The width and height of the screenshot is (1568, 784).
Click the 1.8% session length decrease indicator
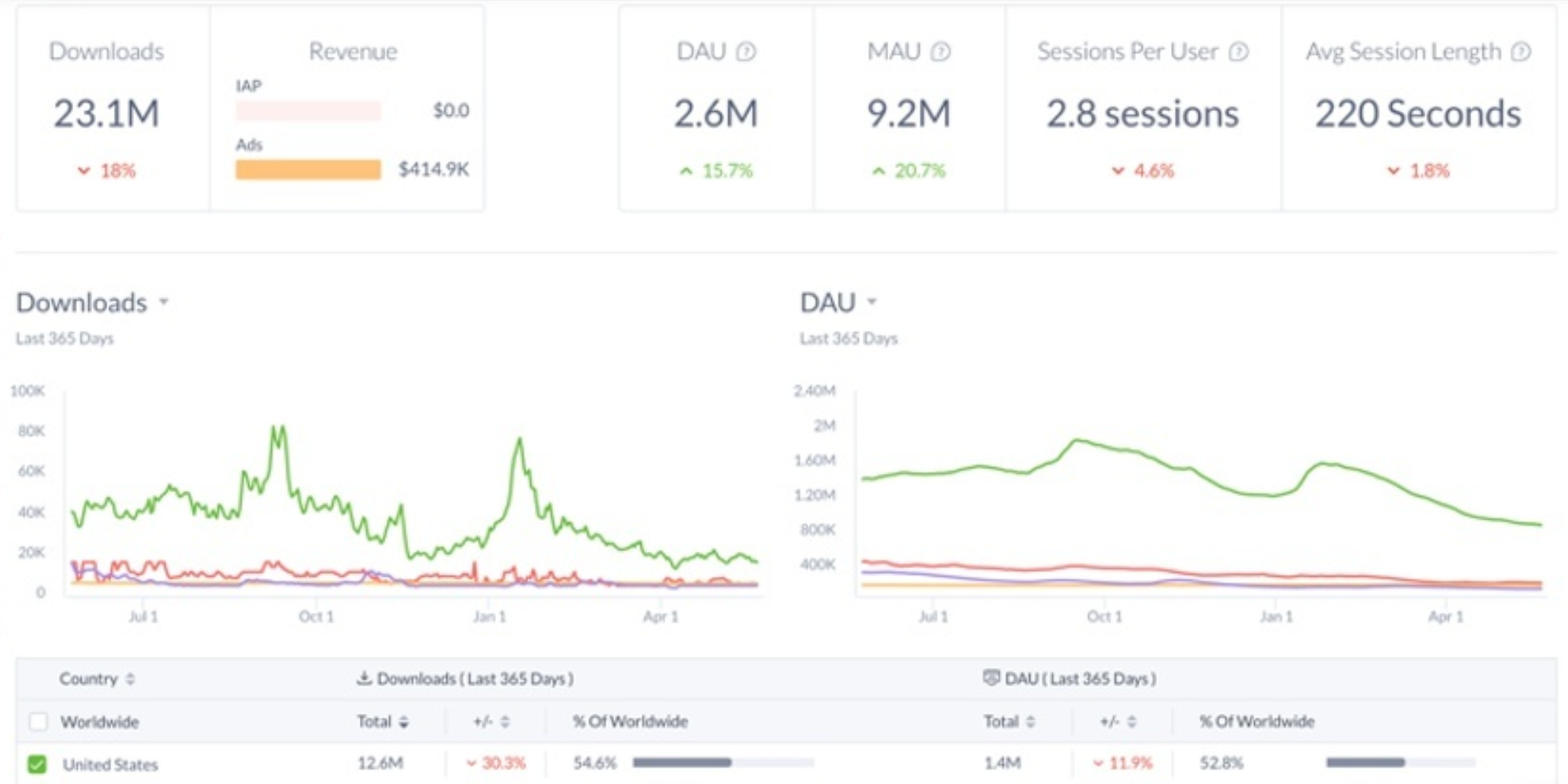click(1419, 171)
